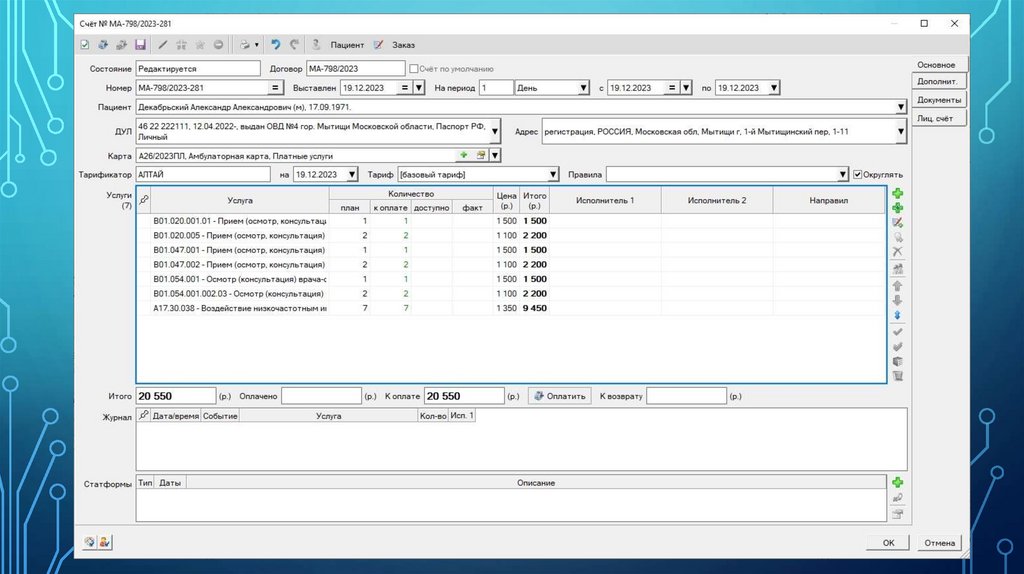This screenshot has width=1024, height=574.
Task: Toggle the checkbox next to с date
Action: coord(674,88)
